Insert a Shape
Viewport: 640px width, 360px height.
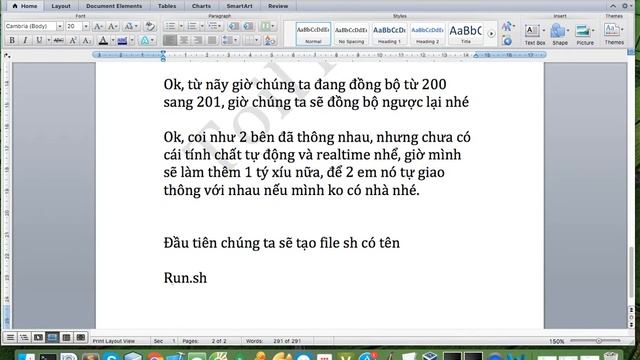point(560,34)
